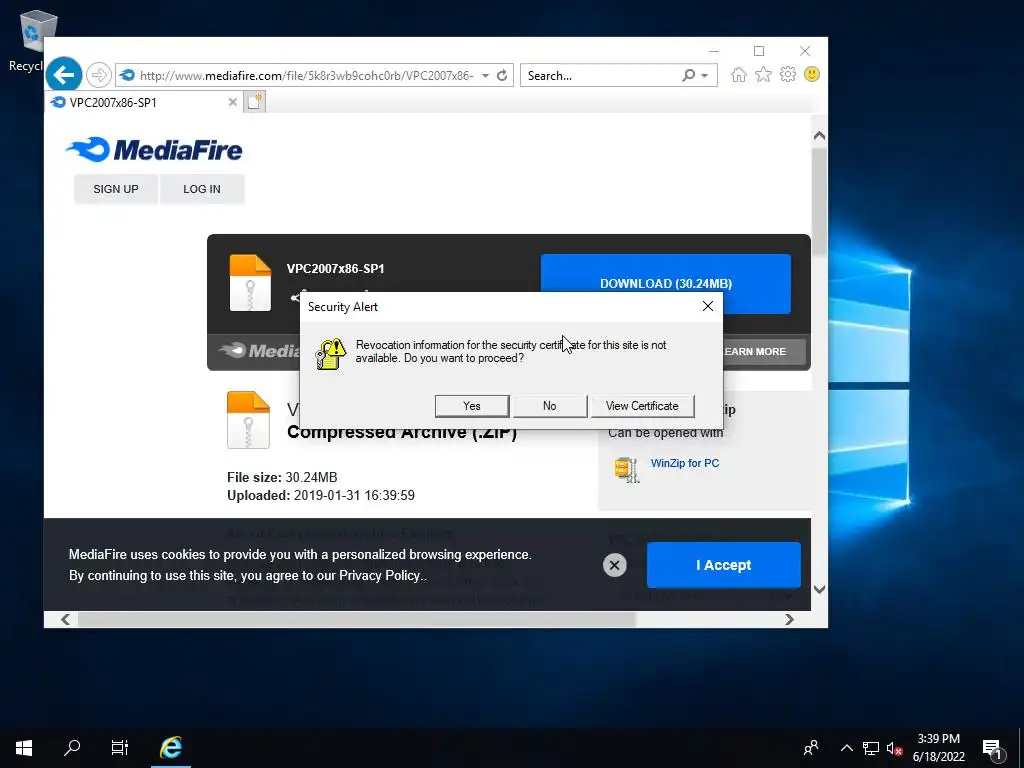Click DOWNLOAD (30.24MB) button

665,283
